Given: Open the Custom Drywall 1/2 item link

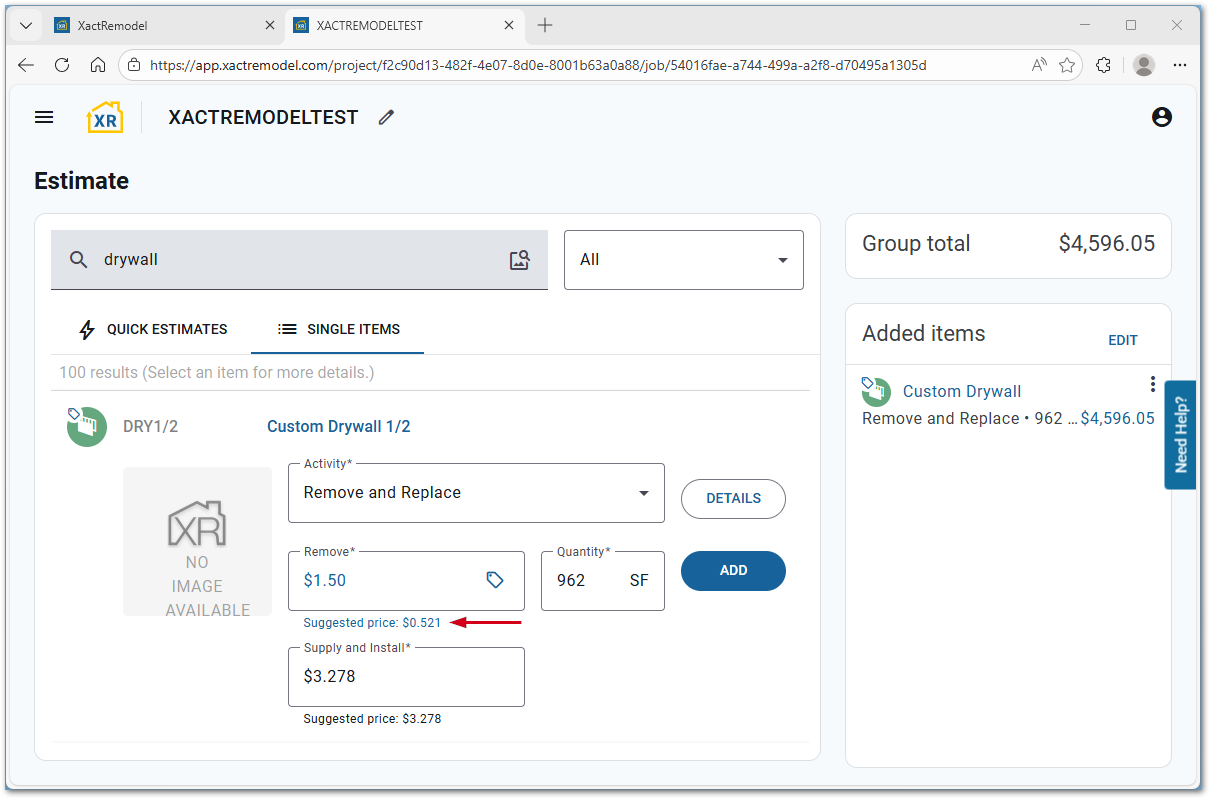Looking at the screenshot, I should [338, 427].
